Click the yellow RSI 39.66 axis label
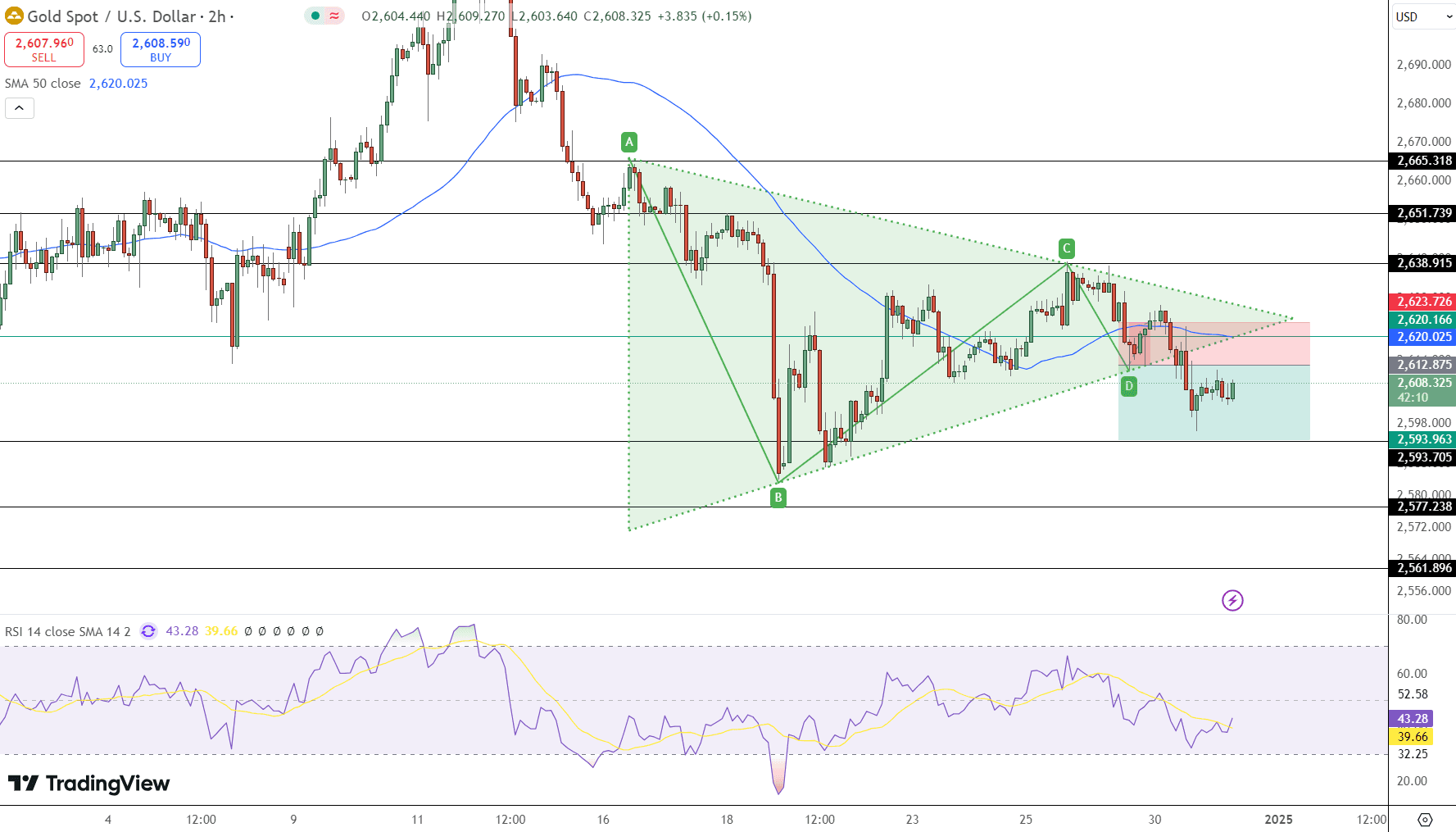Image resolution: width=1456 pixels, height=832 pixels. tap(1411, 737)
